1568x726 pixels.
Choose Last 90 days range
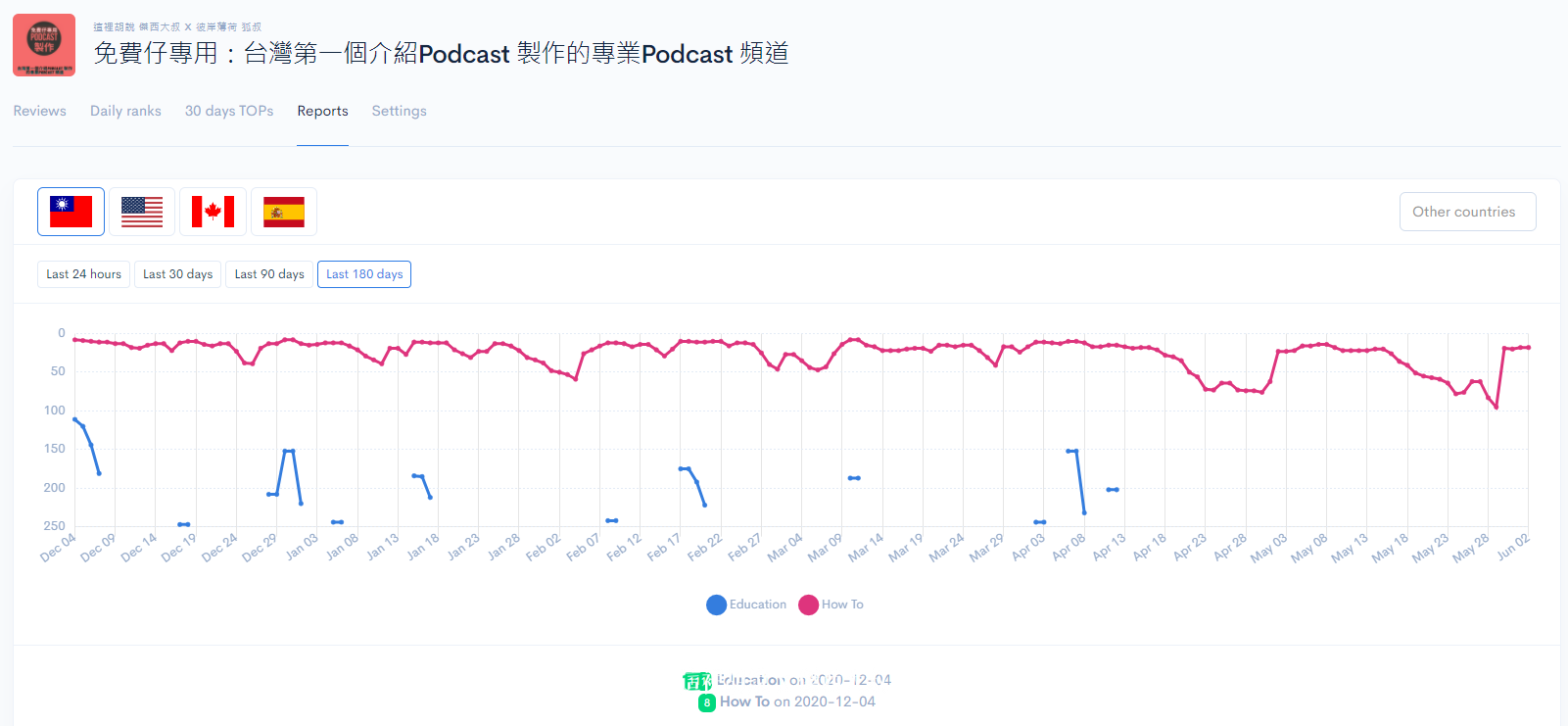269,274
